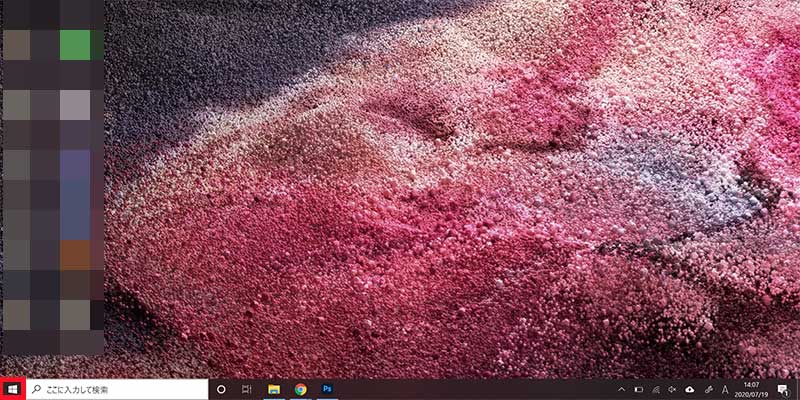Image resolution: width=800 pixels, height=400 pixels.
Task: Select the light gray desktop icon below green one
Action: tap(75, 105)
